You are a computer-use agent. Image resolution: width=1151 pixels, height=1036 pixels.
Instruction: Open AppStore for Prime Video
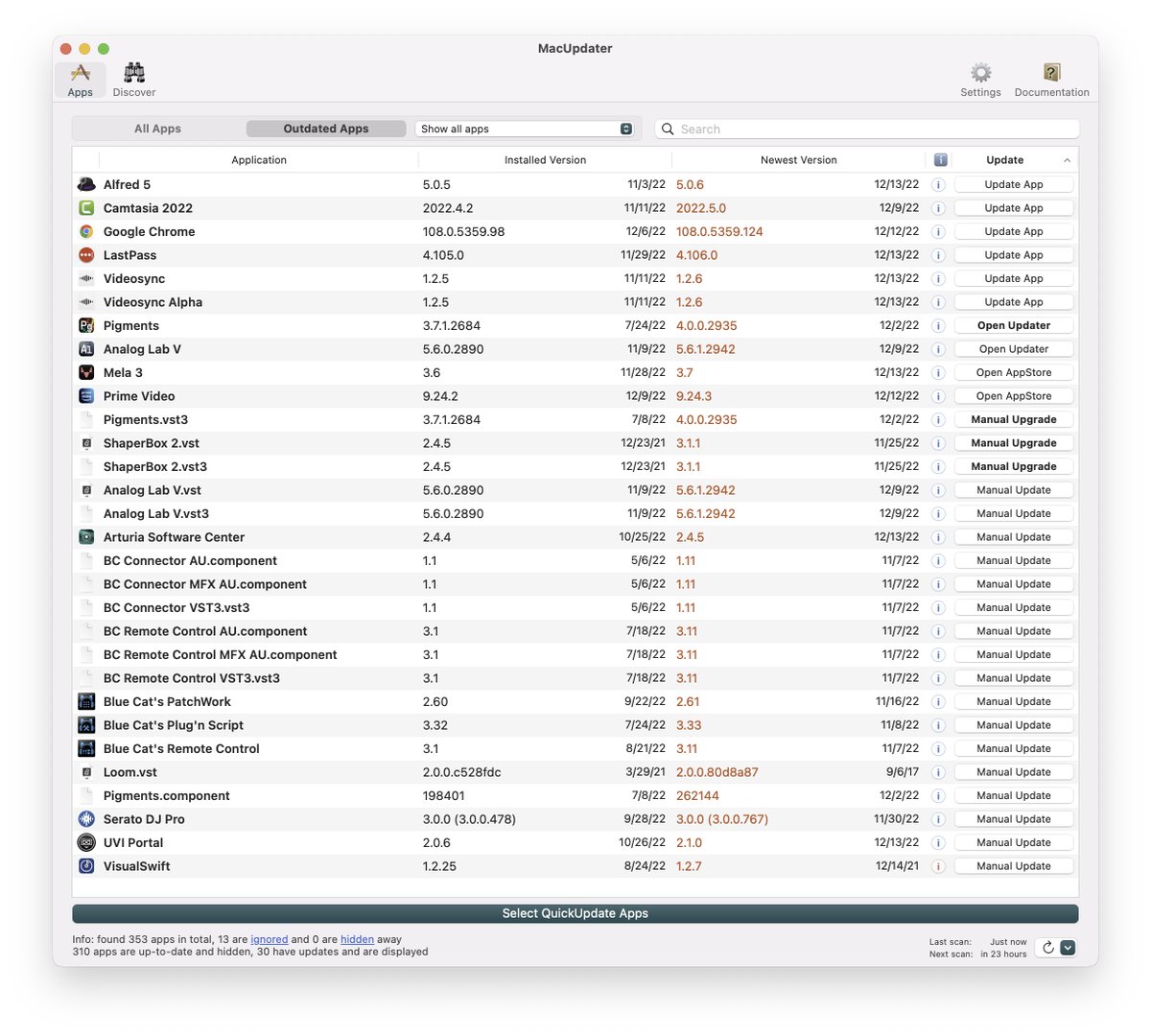(x=1014, y=396)
